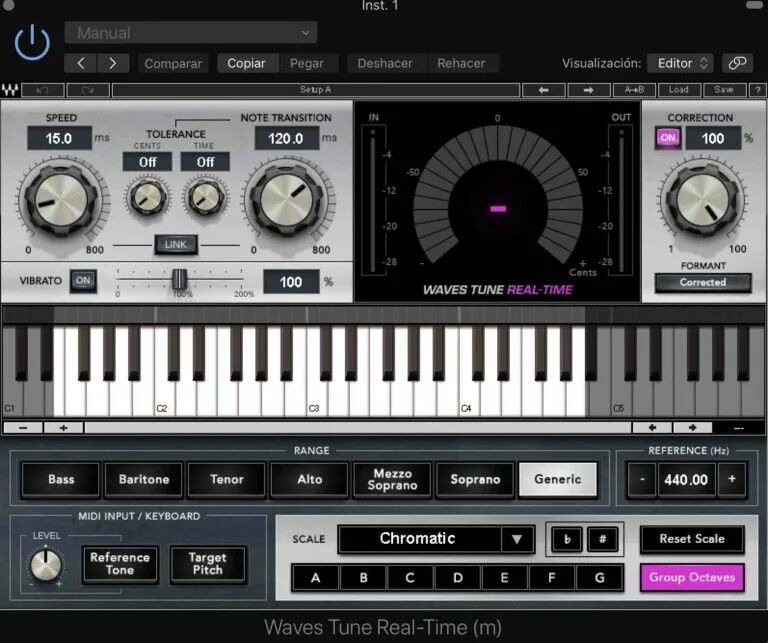This screenshot has height=643, width=768.
Task: Select the Baritone range
Action: [144, 479]
